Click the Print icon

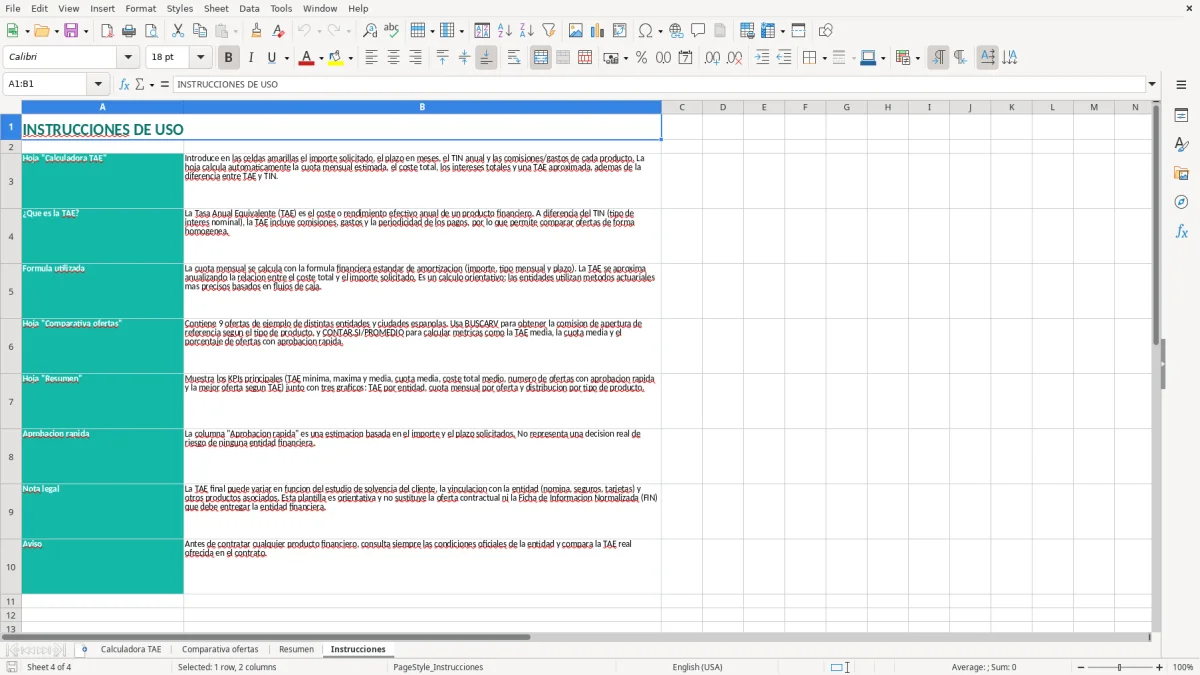[x=129, y=31]
